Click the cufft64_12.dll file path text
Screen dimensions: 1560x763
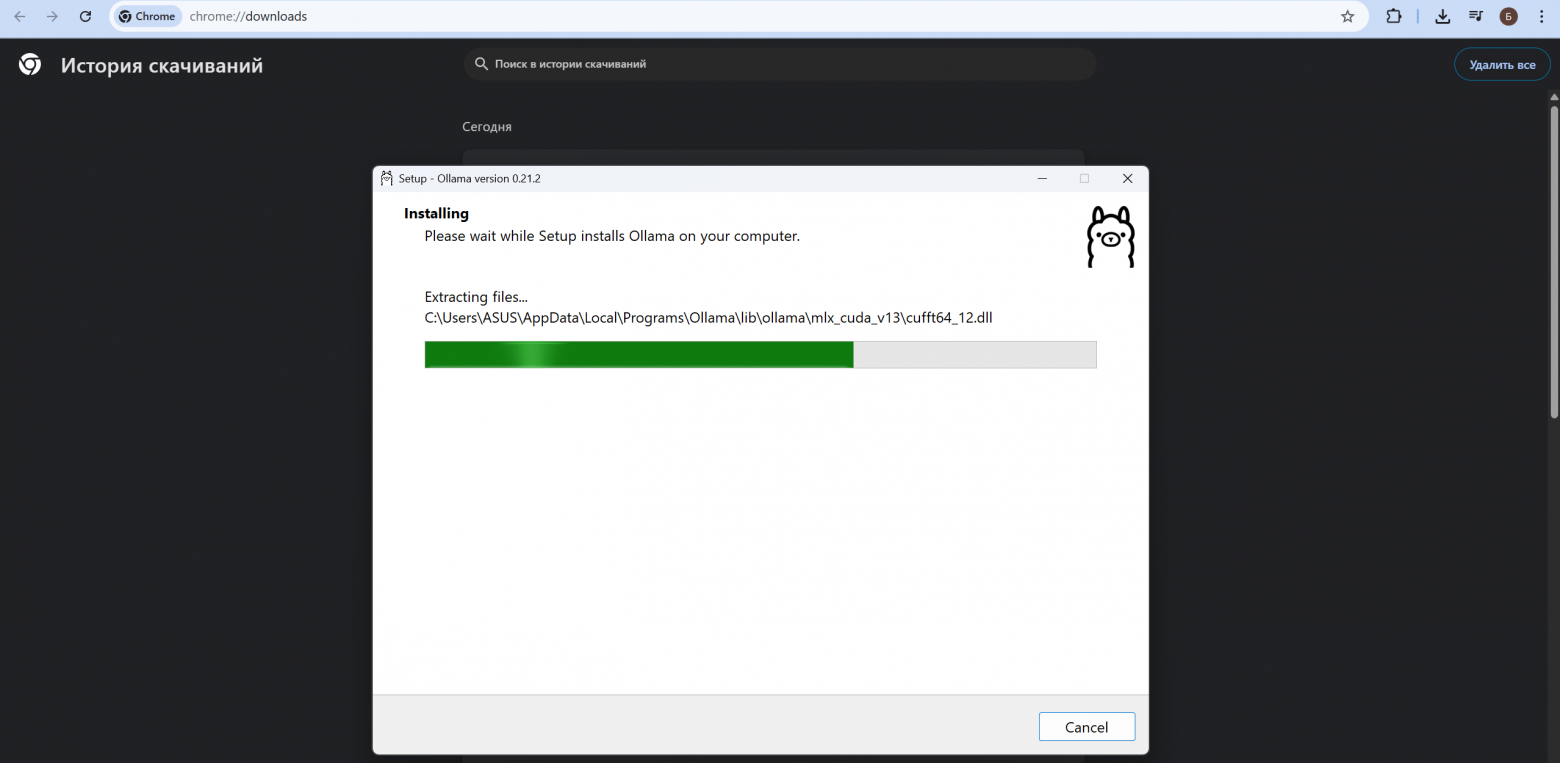pyautogui.click(x=708, y=318)
